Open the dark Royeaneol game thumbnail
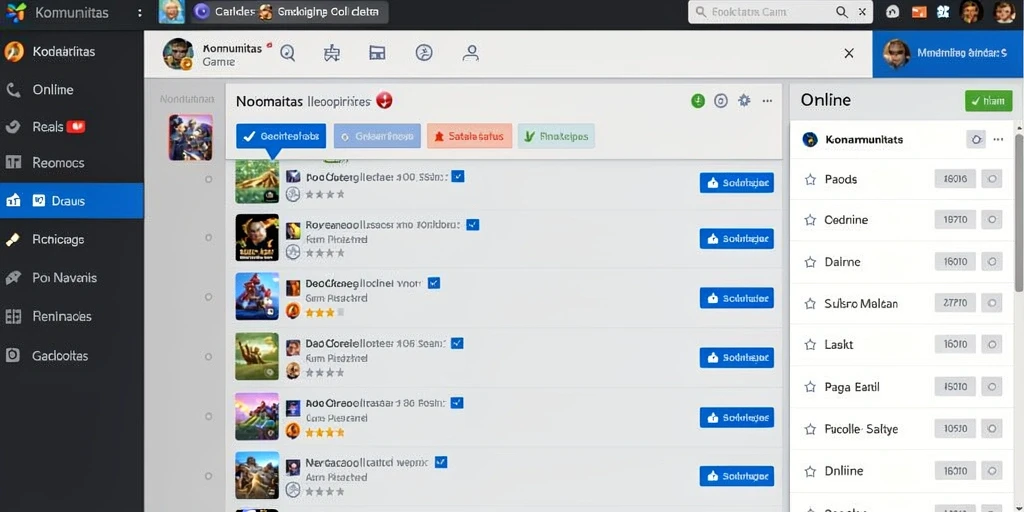1024x512 pixels. pyautogui.click(x=257, y=238)
